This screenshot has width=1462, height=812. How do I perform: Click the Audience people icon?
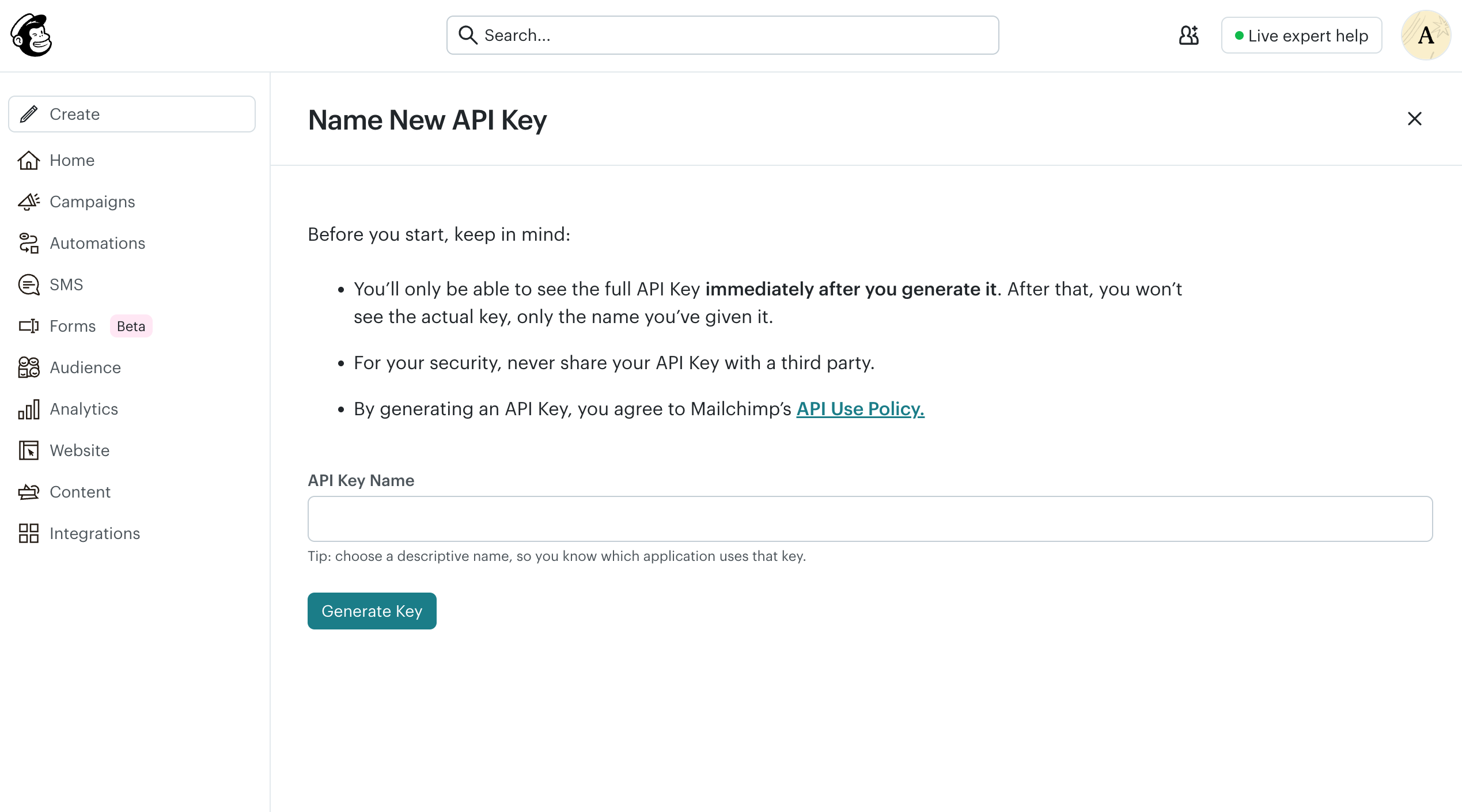[28, 367]
